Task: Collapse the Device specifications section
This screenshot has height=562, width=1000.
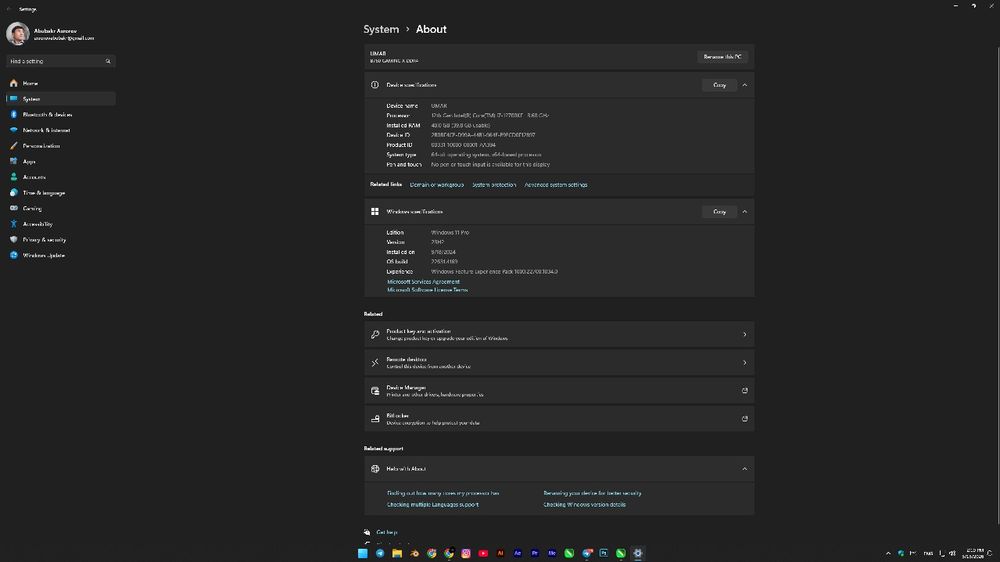Action: pyautogui.click(x=744, y=85)
